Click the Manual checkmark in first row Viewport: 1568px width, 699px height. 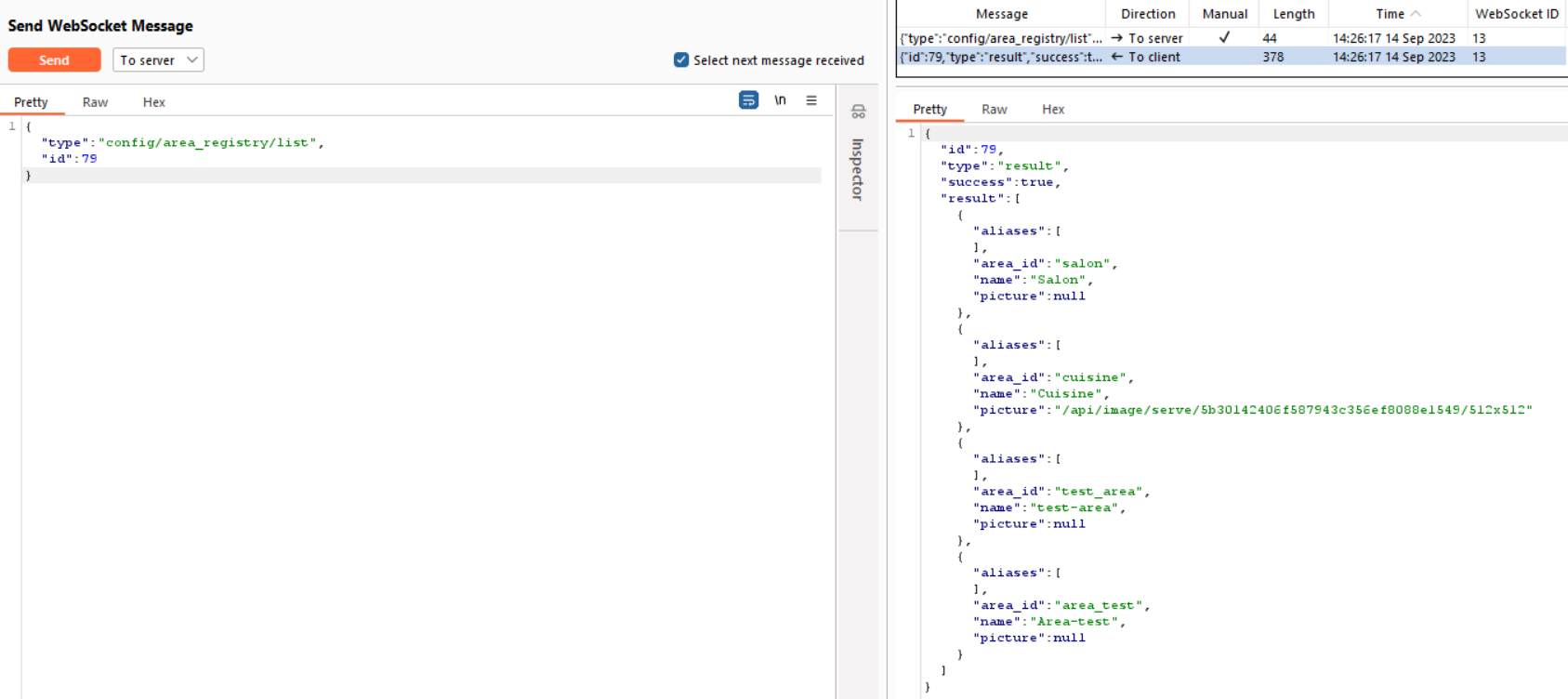[1224, 38]
